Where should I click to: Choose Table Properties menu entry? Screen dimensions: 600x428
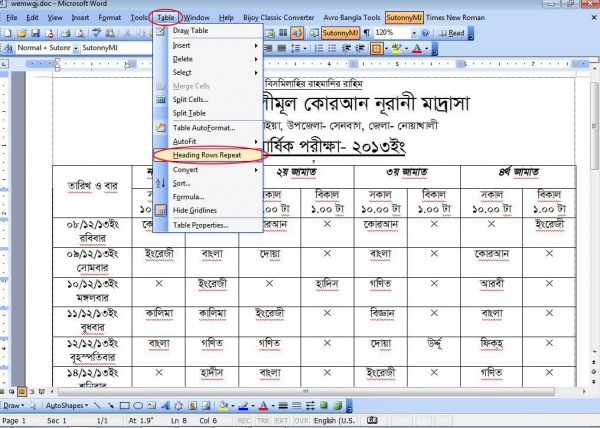point(210,225)
